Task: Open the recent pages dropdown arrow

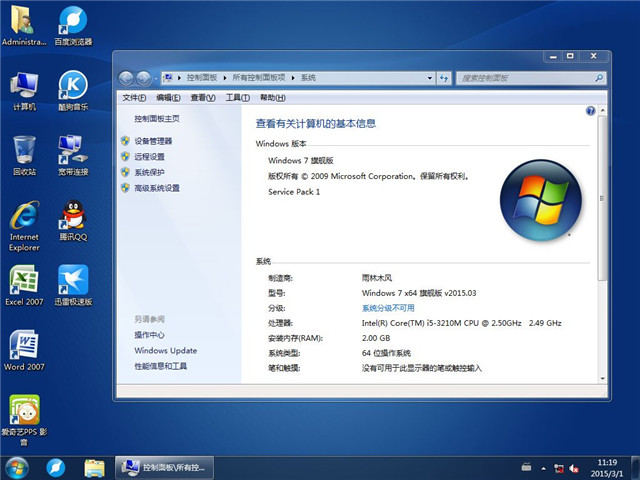Action: (156, 78)
